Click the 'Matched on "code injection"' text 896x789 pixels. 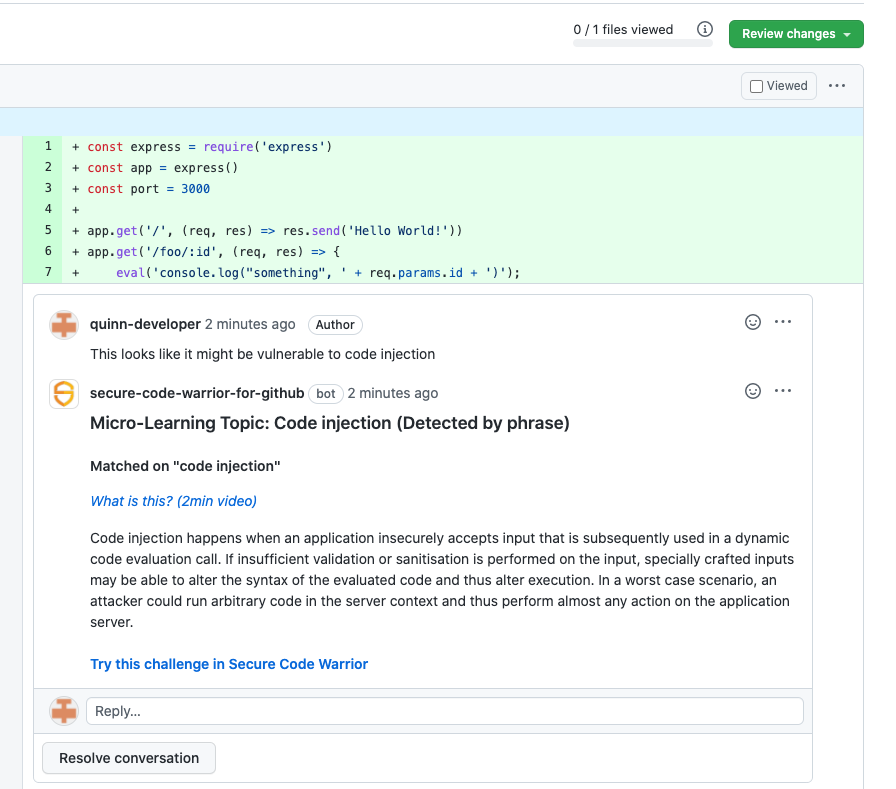(185, 466)
